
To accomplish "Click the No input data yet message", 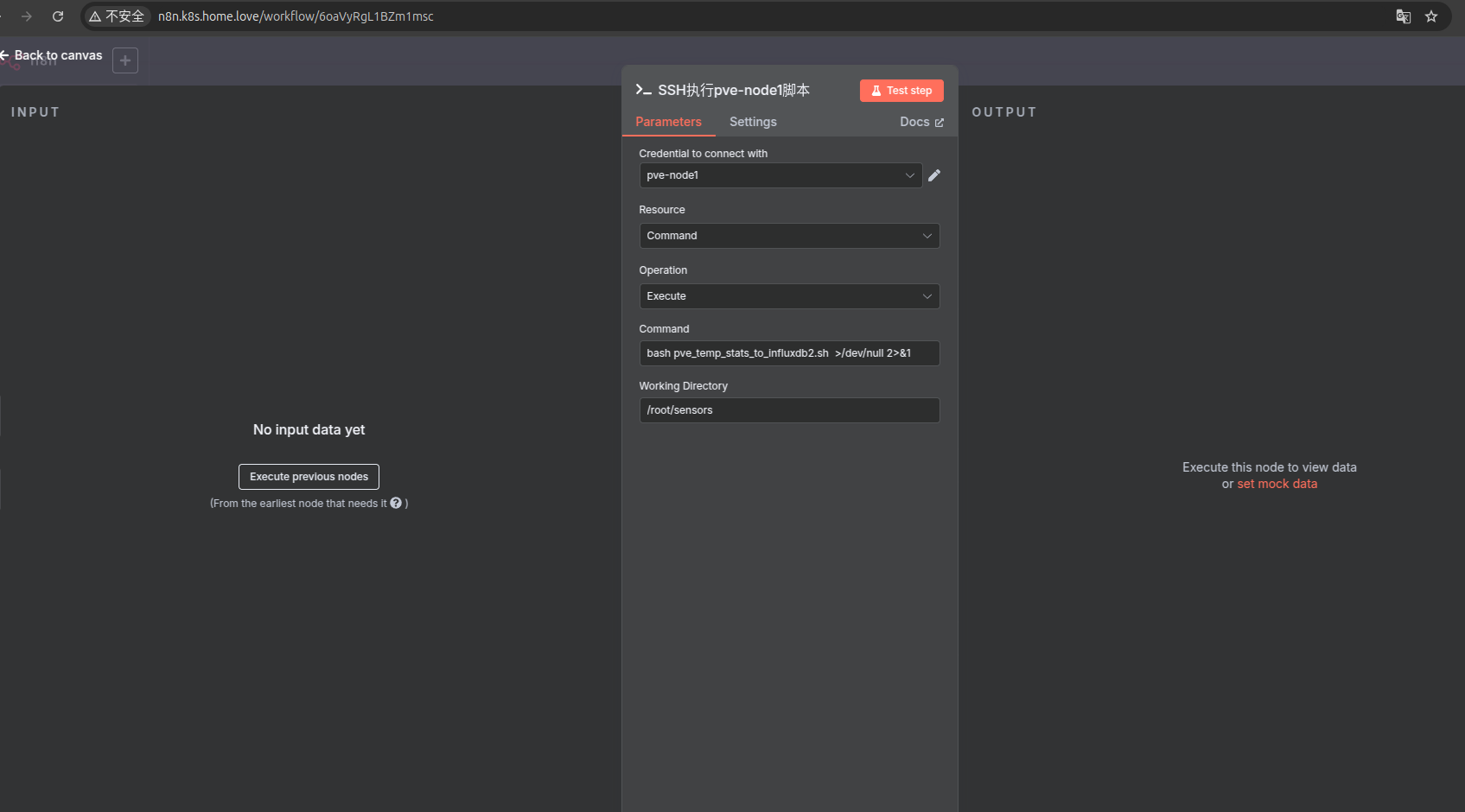I will click(309, 429).
